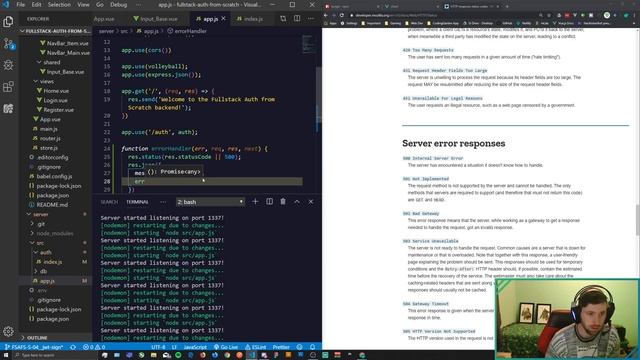
Task: Open errors and warnings count in the status bar
Action: pos(94,347)
